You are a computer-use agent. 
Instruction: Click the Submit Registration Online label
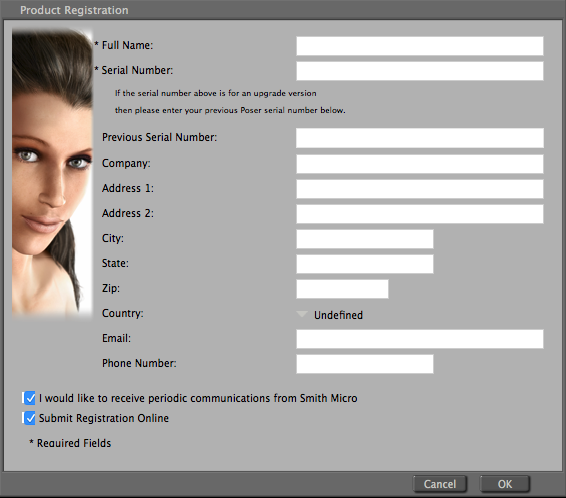tap(104, 418)
